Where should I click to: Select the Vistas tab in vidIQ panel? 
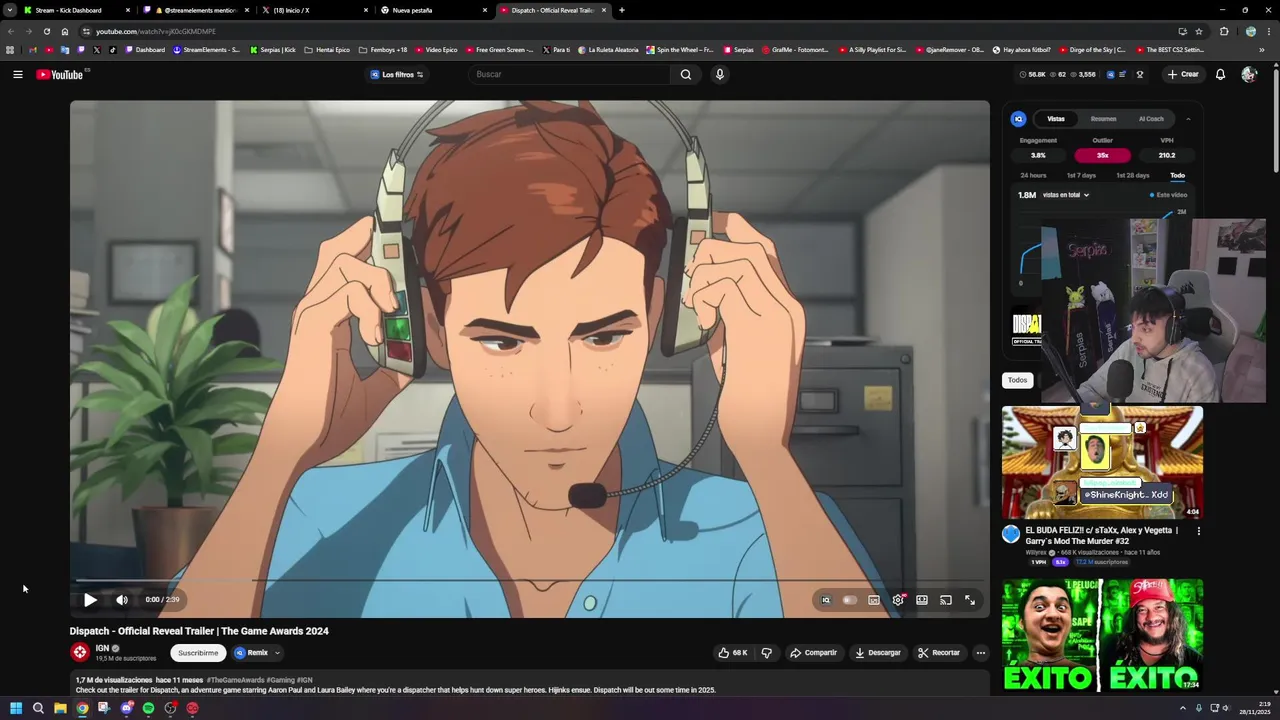click(x=1056, y=119)
